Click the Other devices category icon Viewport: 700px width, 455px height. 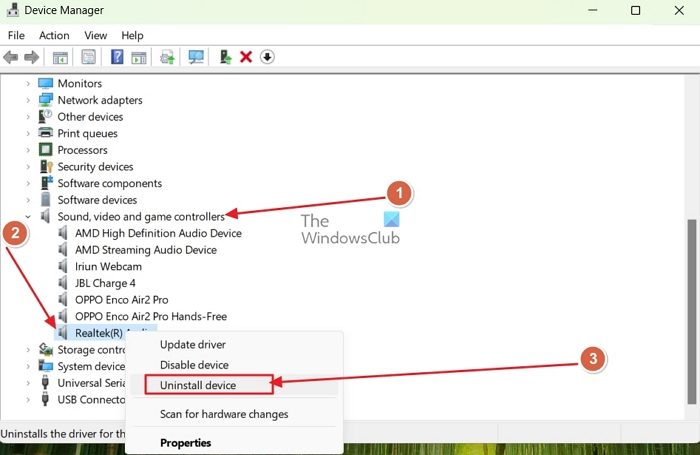click(x=46, y=117)
